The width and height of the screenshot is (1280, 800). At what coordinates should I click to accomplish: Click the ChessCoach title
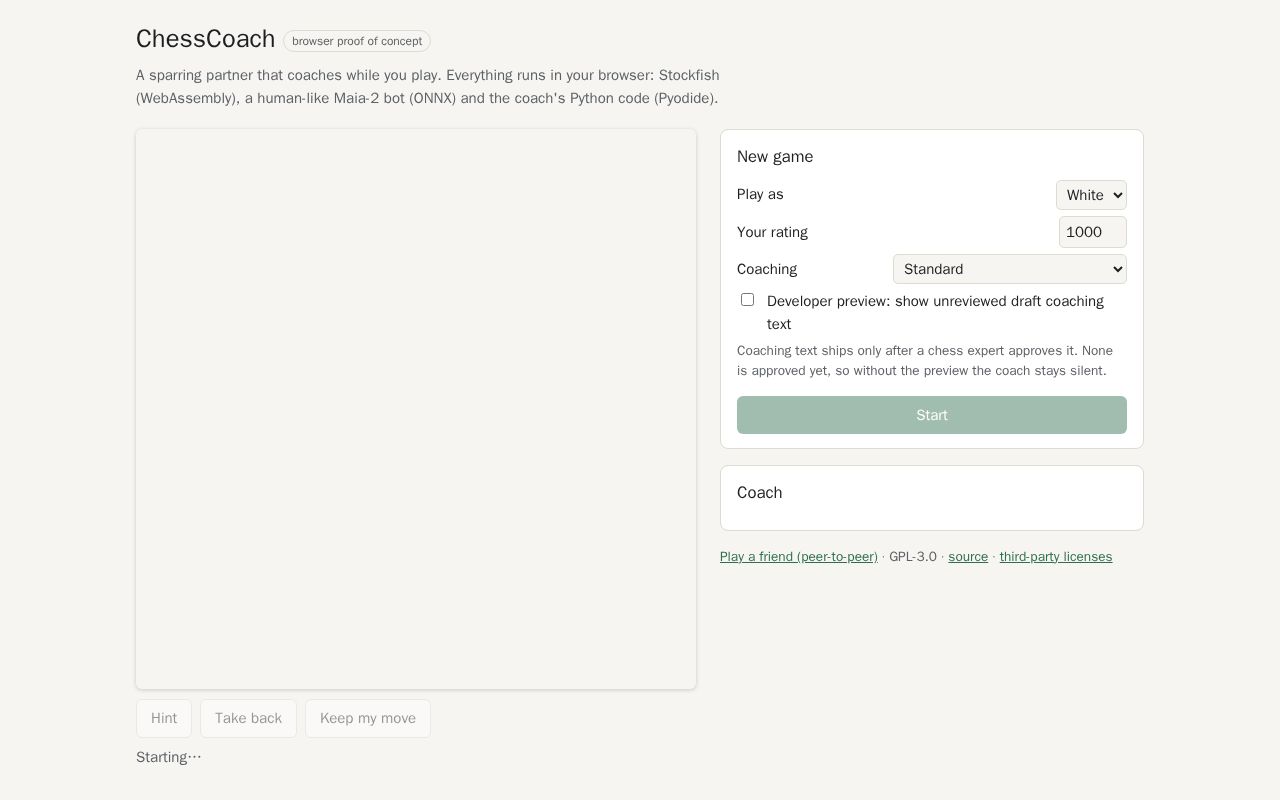(206, 39)
